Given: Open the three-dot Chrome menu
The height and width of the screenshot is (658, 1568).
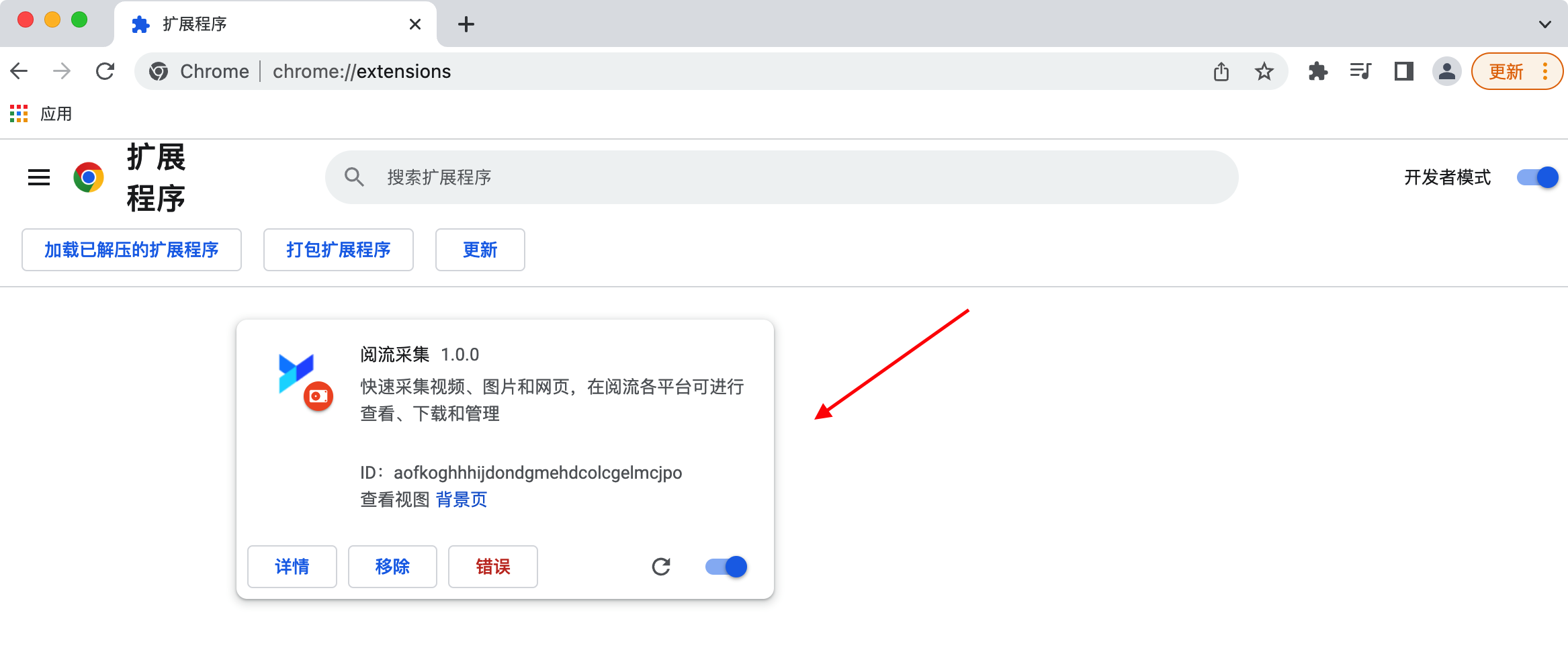Looking at the screenshot, I should pyautogui.click(x=1545, y=71).
